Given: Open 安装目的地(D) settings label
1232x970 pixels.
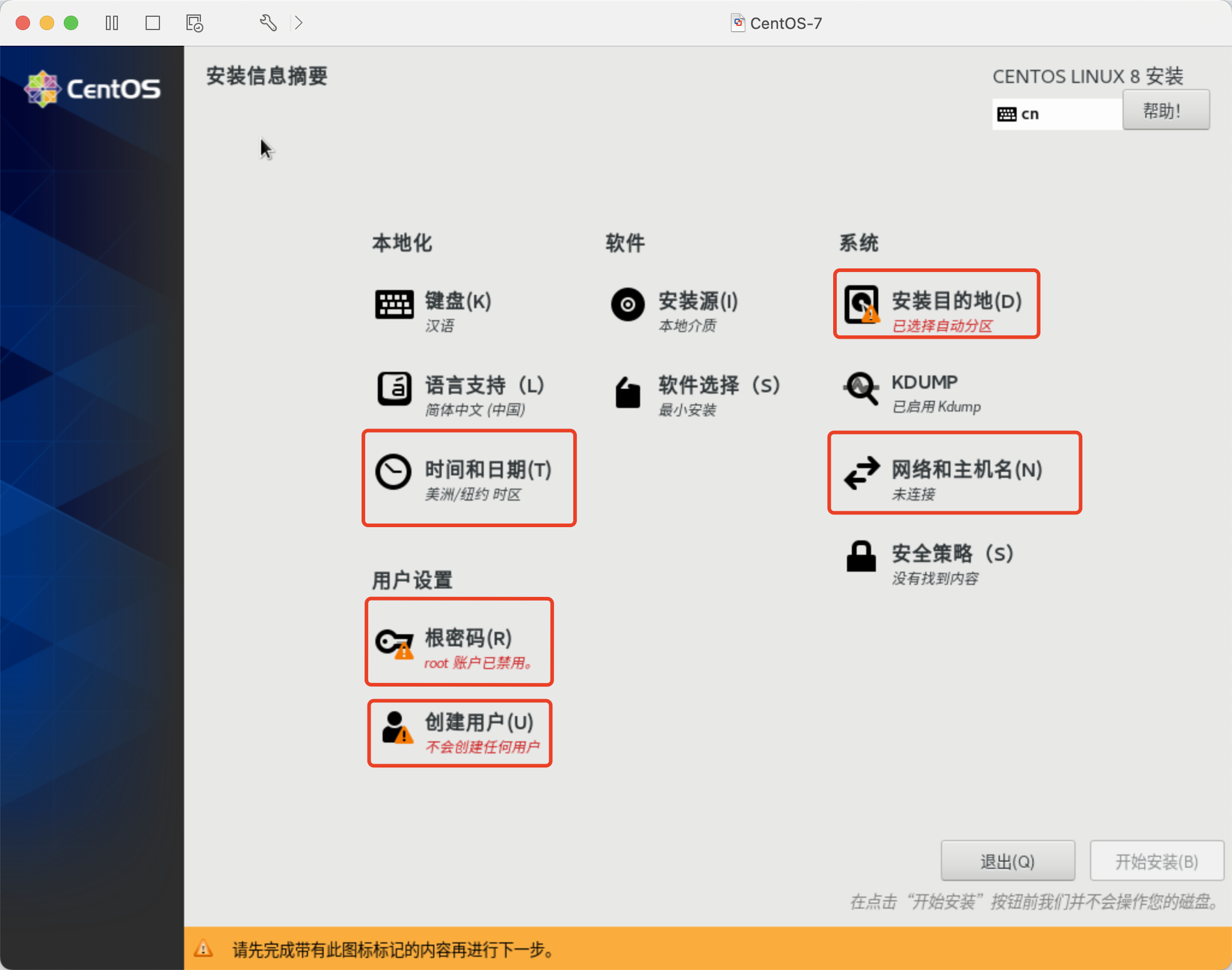Looking at the screenshot, I should click(957, 301).
